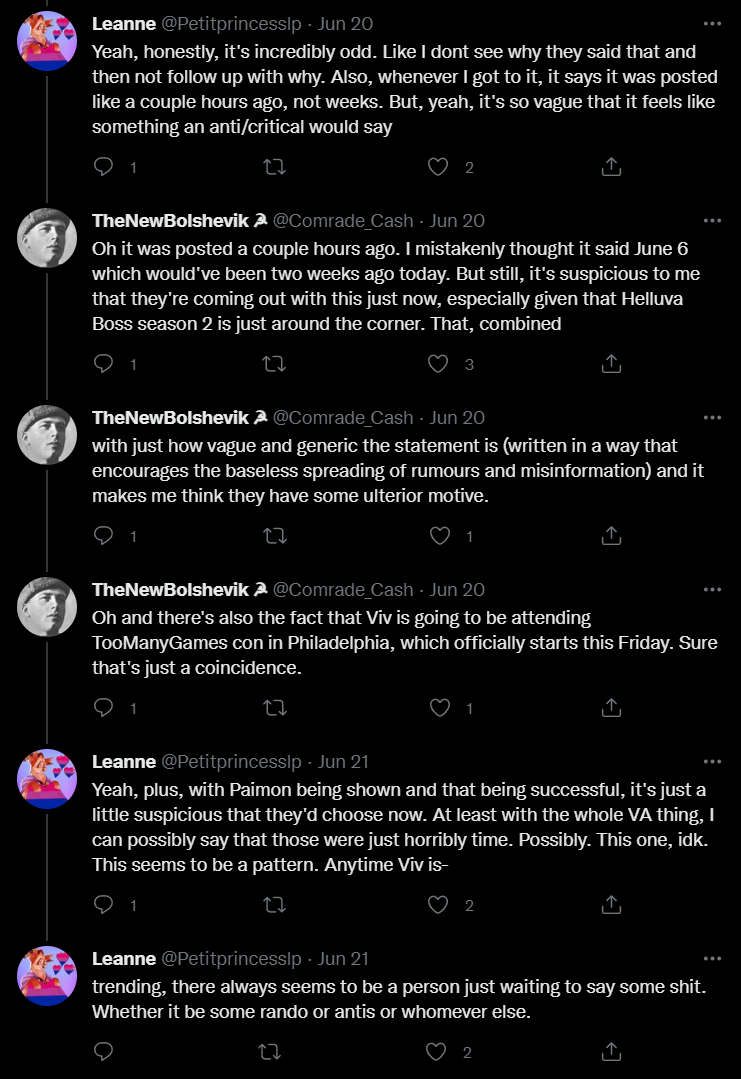Open more options on Paimon tweet
Viewport: 741px width, 1079px height.
[712, 762]
